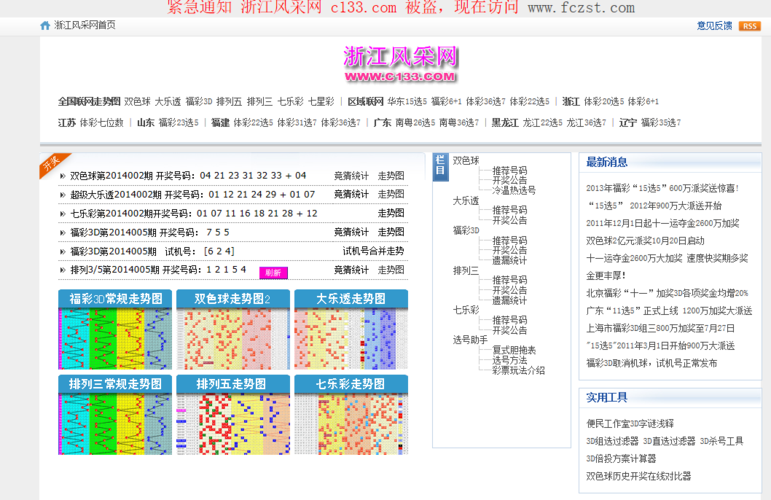771x500 pixels.
Task: Open 南粤26选5 Guangdong link
Action: [x=415, y=123]
